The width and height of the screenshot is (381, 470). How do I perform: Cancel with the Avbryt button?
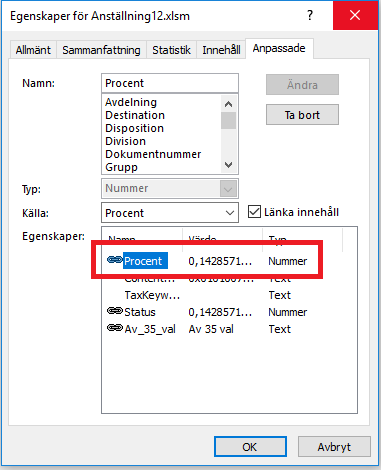coord(334,447)
